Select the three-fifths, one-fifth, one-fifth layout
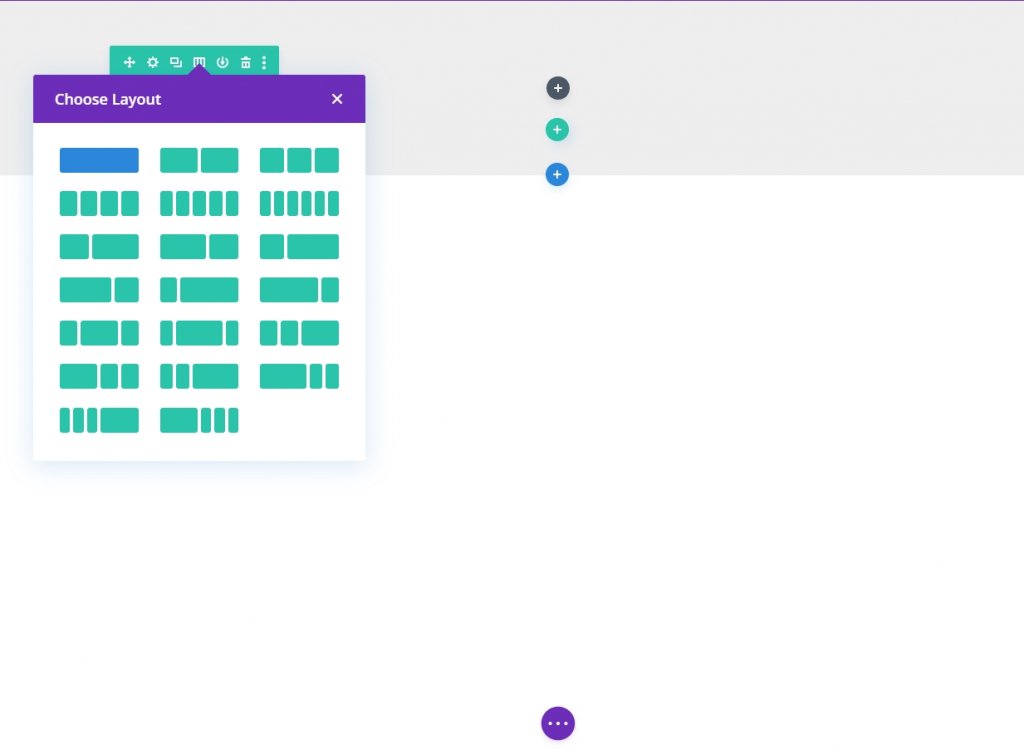Screen dimensions: 1024x755 [x=299, y=376]
